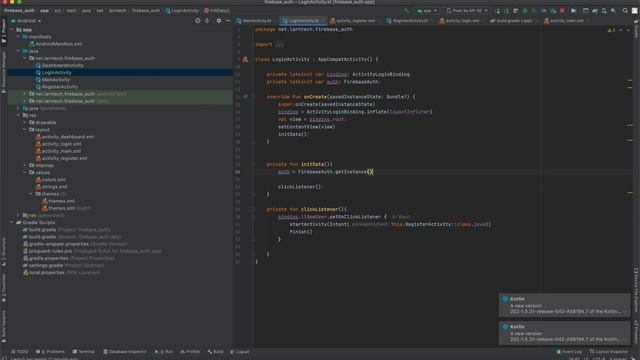Expand the mipmap folder
Viewport: 640px width, 360px height.
(25, 165)
